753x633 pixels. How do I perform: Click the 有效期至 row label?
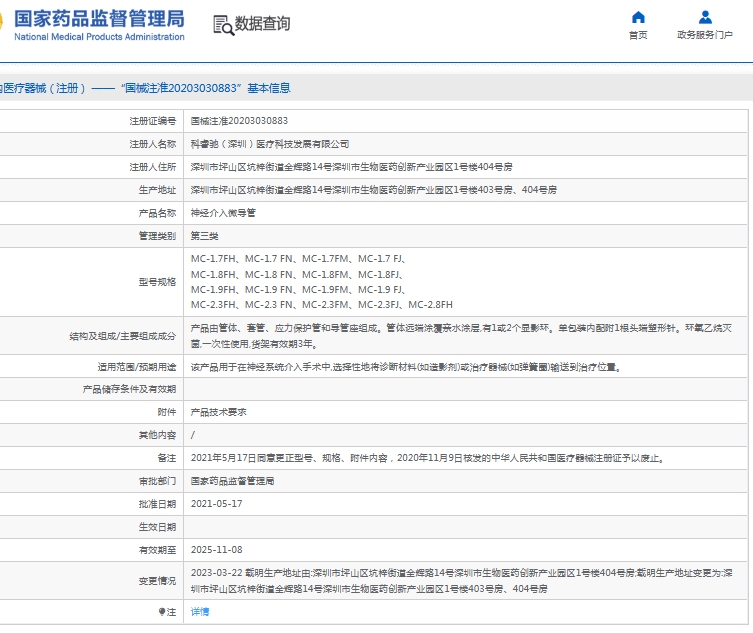pyautogui.click(x=158, y=550)
